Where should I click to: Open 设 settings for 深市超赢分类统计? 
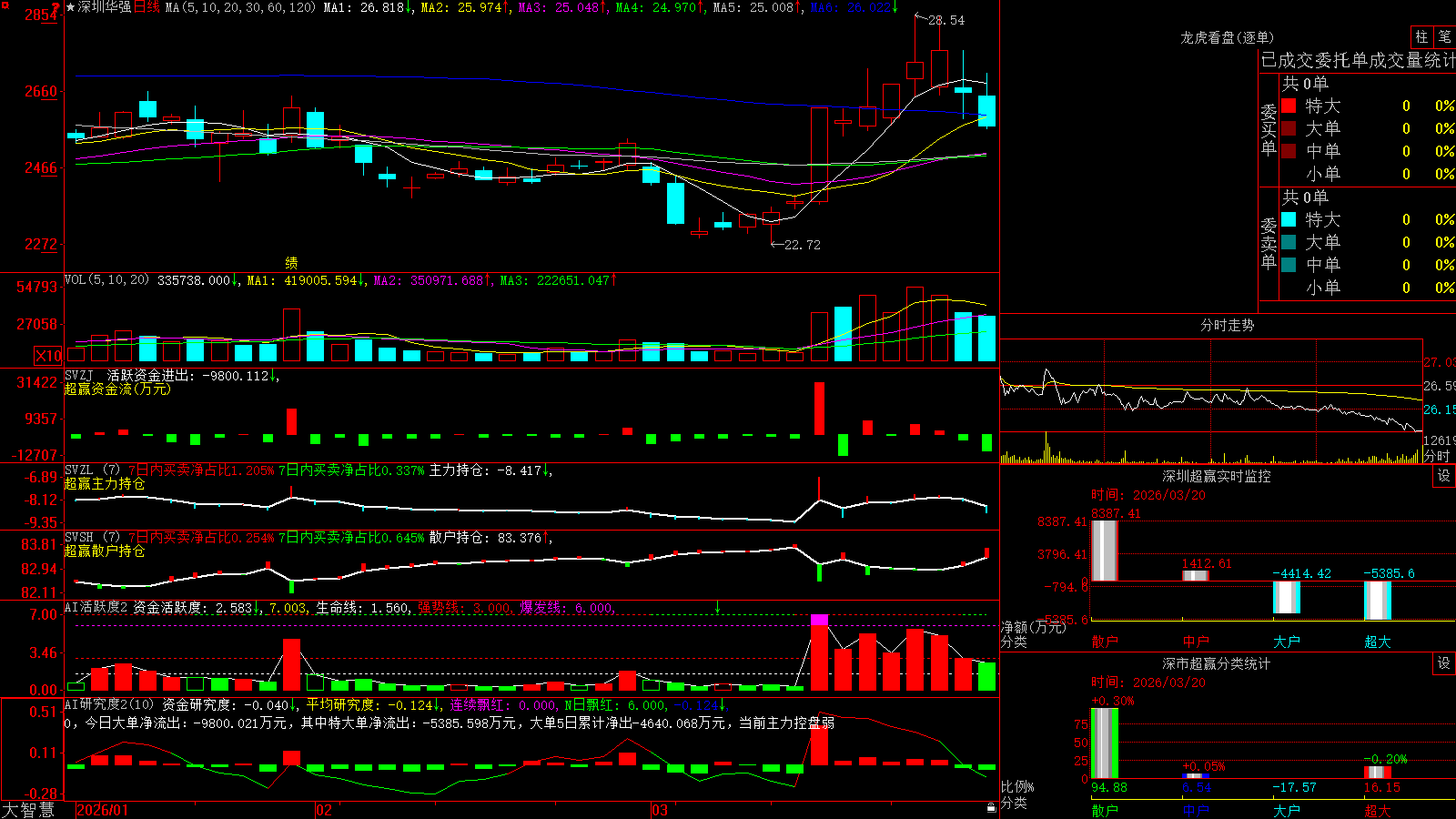click(x=1444, y=663)
